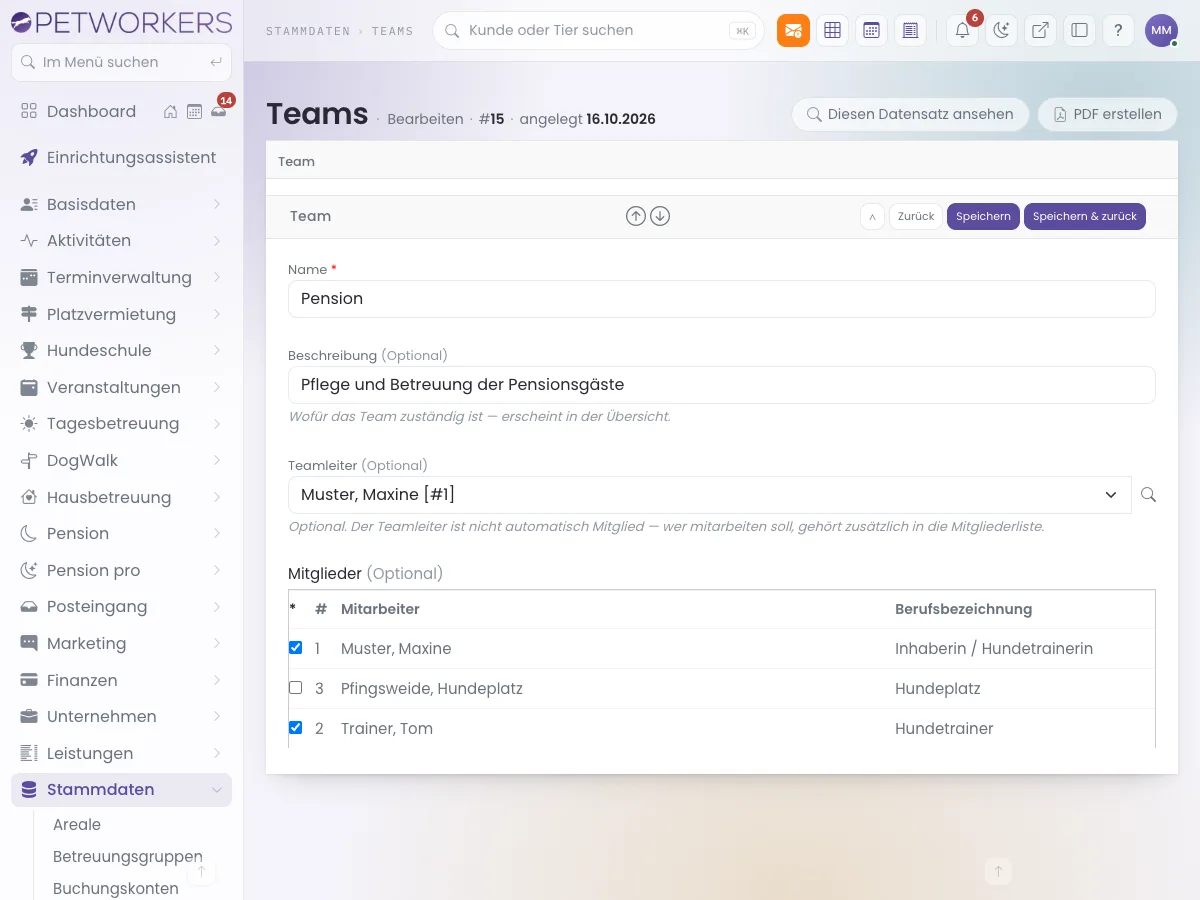
Task: Move the team down with the arrow-down icon
Action: [x=660, y=216]
